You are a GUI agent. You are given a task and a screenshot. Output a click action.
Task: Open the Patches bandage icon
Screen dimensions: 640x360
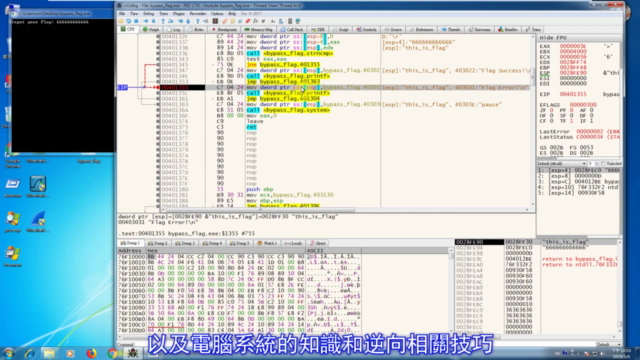(225, 21)
